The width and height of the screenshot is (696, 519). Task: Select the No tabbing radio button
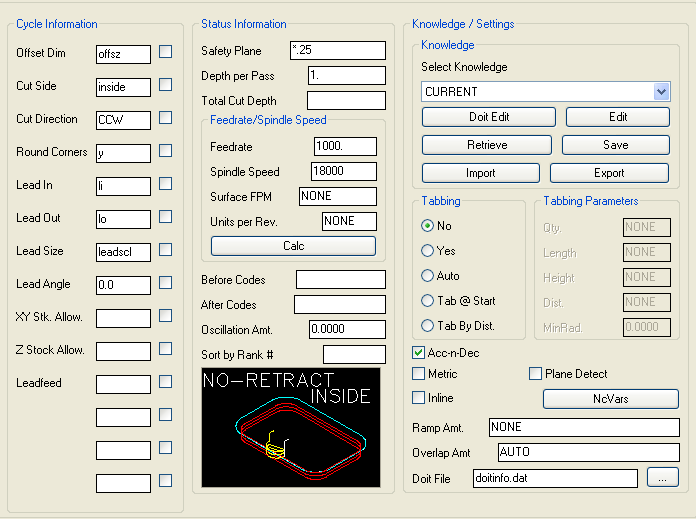[x=427, y=226]
